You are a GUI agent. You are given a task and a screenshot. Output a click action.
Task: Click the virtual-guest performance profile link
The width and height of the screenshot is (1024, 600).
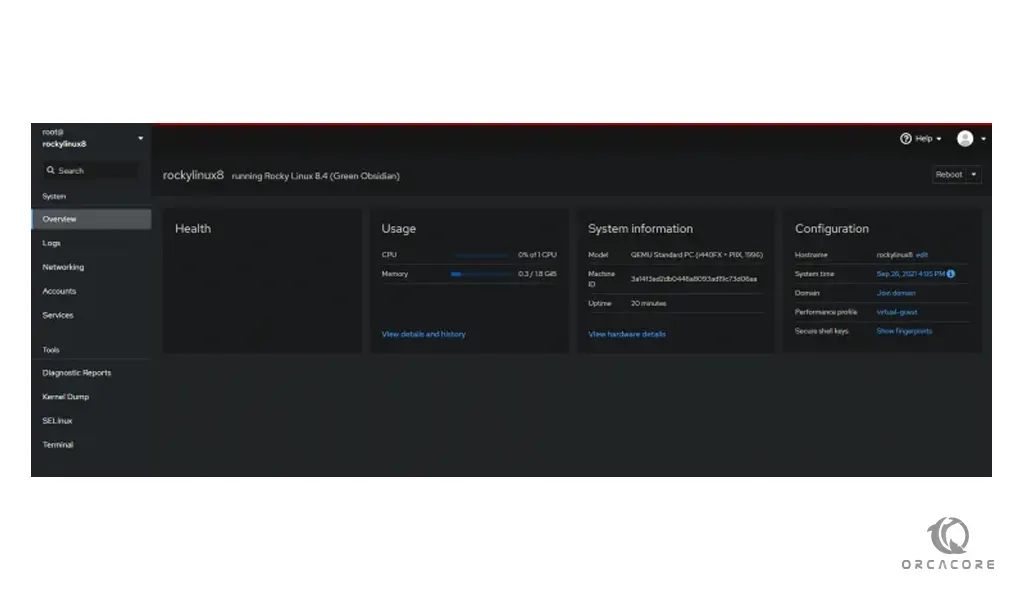coord(897,312)
